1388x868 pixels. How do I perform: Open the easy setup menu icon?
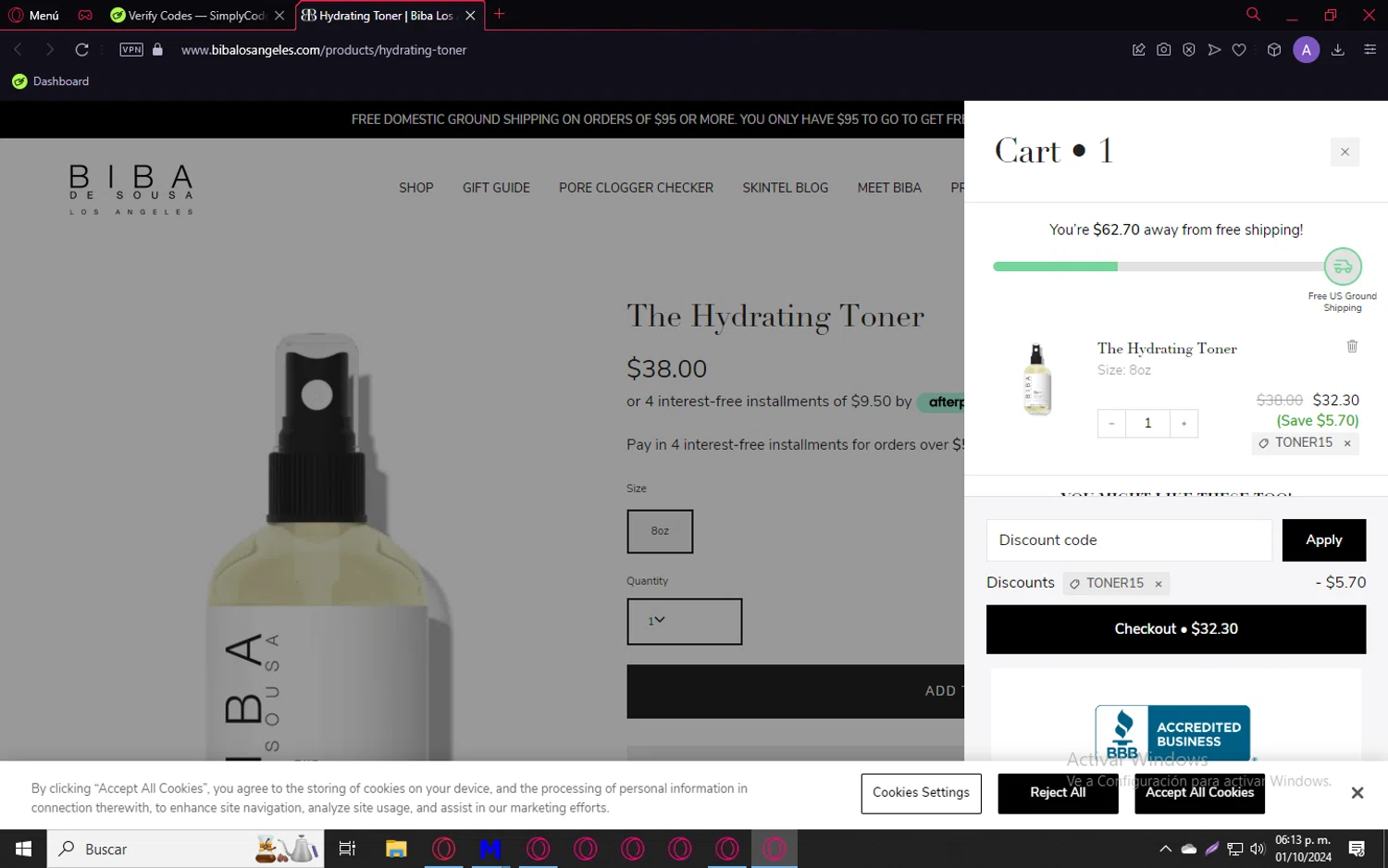click(x=1370, y=50)
